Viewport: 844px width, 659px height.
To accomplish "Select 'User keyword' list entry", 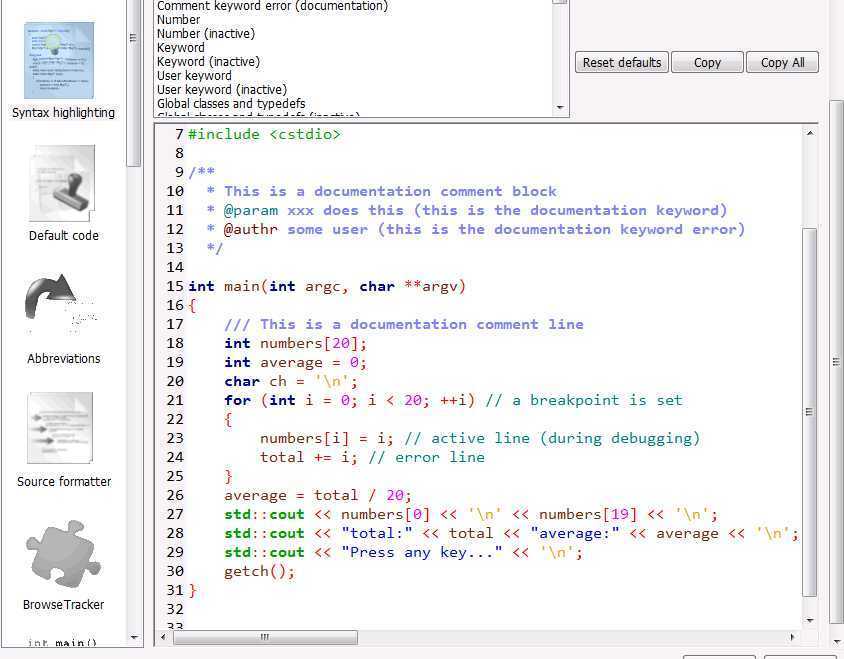I will (x=194, y=75).
